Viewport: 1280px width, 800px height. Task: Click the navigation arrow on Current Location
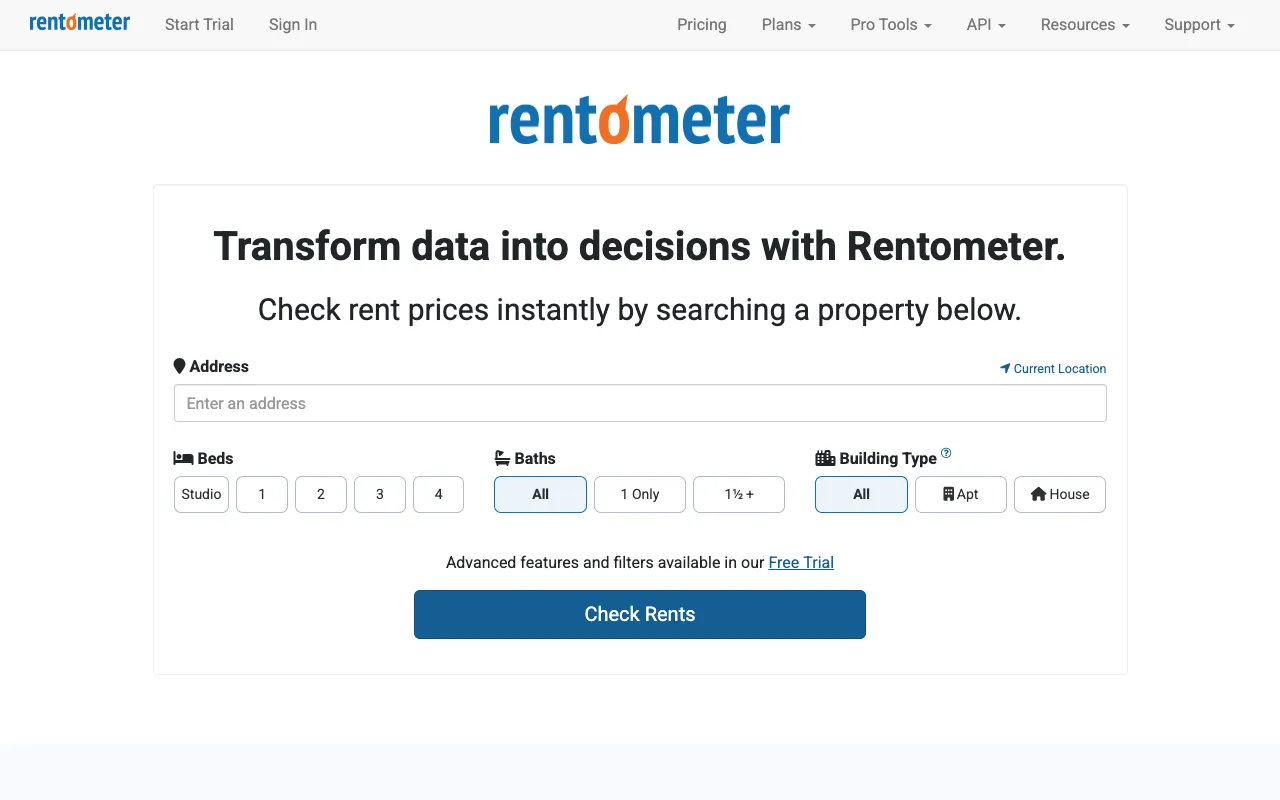tap(1004, 368)
